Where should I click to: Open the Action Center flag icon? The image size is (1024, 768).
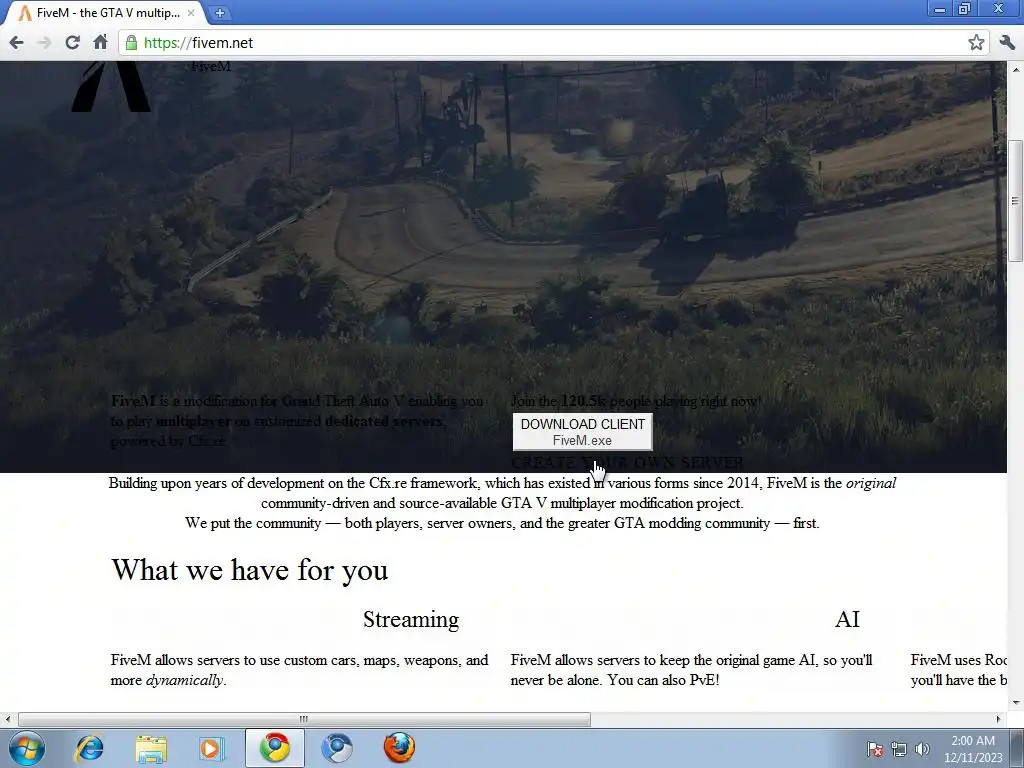click(x=875, y=749)
